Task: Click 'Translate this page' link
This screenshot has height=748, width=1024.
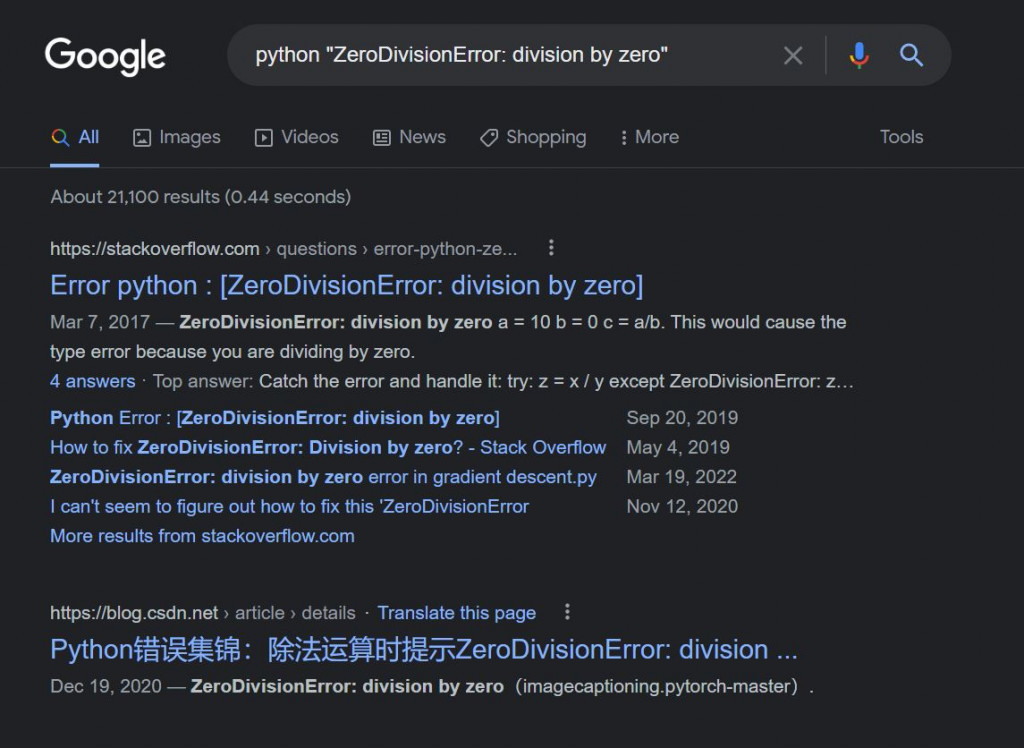Action: (456, 613)
